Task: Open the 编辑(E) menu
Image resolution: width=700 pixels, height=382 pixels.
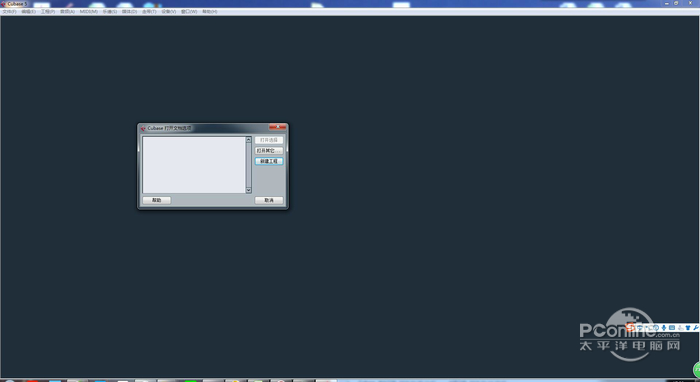Action: coord(28,12)
